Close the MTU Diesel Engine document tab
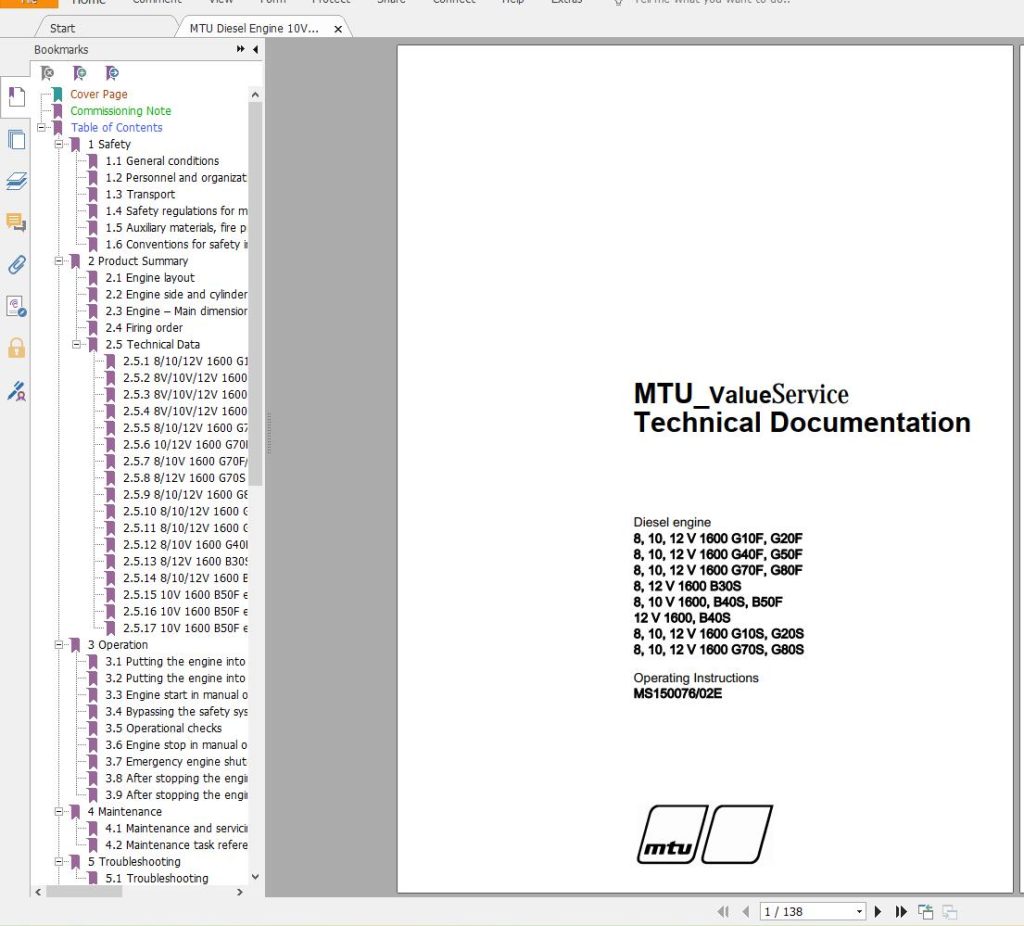 point(338,29)
